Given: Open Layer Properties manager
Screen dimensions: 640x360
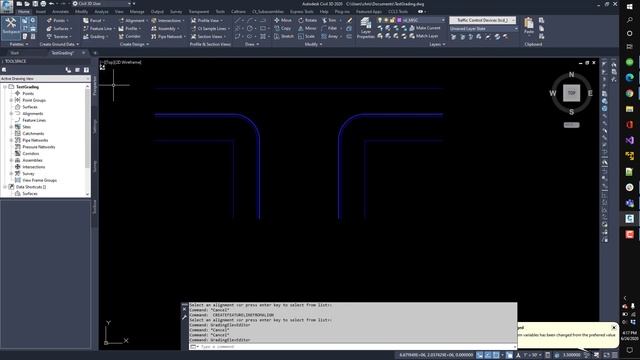Looking at the screenshot, I should tap(366, 28).
